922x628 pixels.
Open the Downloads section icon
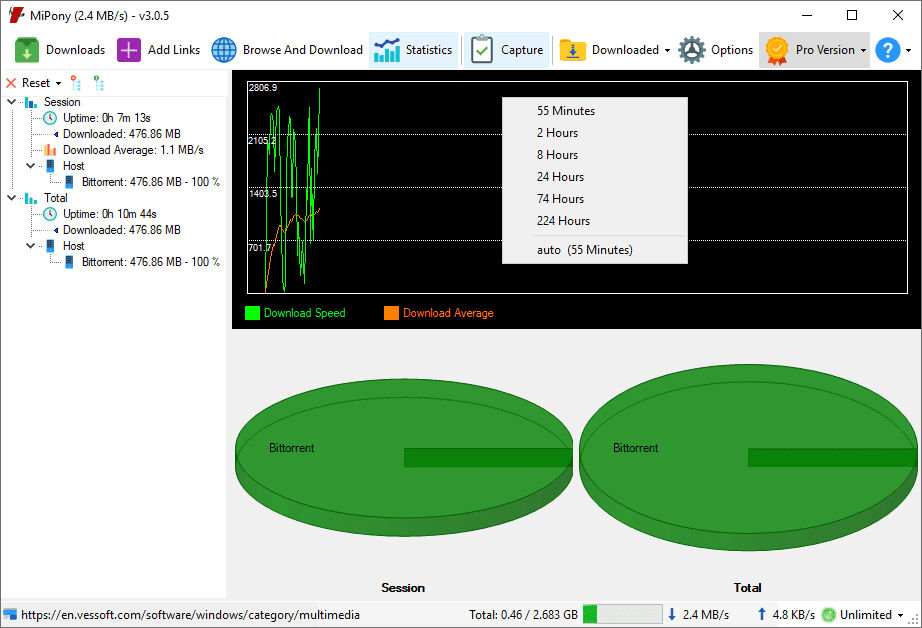pos(26,50)
